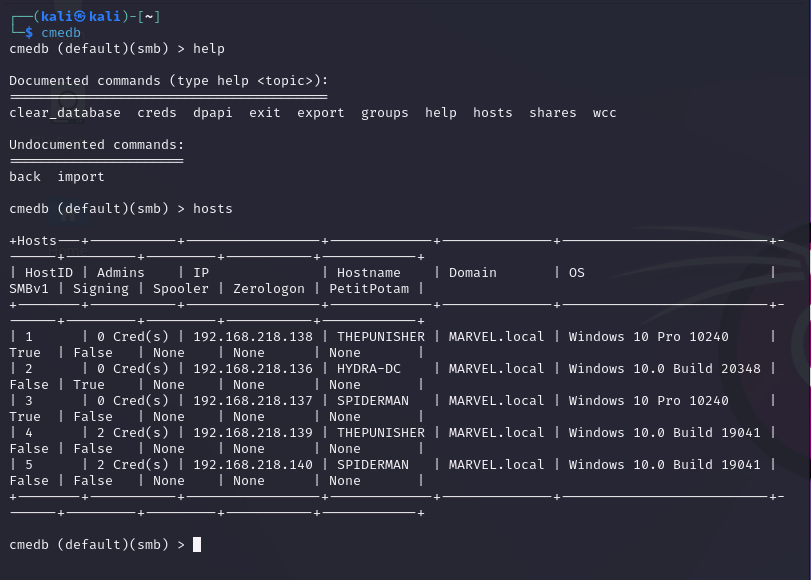The width and height of the screenshot is (811, 580).
Task: Click the 'groups' command in help list
Action: [384, 113]
